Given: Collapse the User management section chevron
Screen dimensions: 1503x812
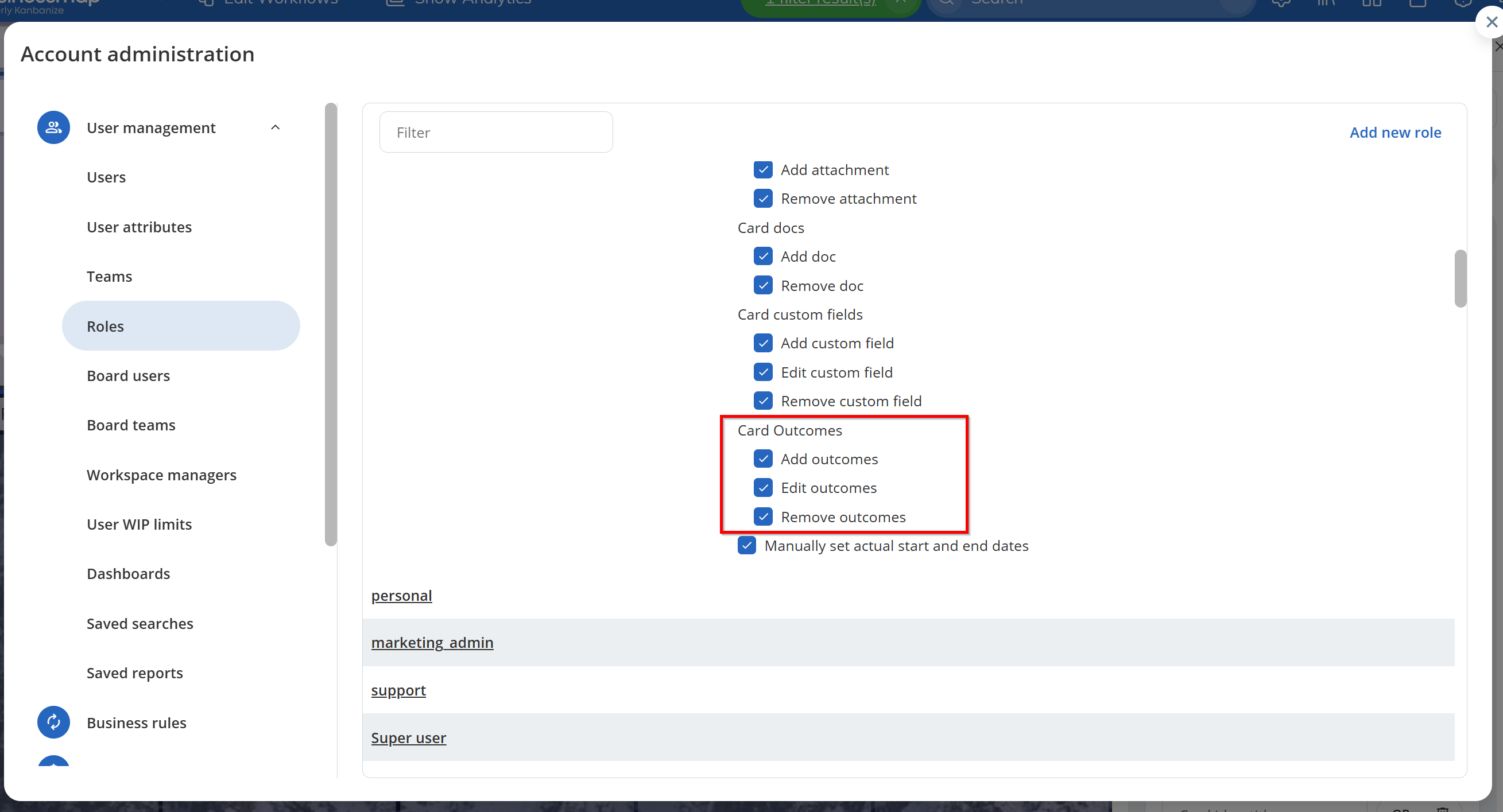Looking at the screenshot, I should point(276,127).
